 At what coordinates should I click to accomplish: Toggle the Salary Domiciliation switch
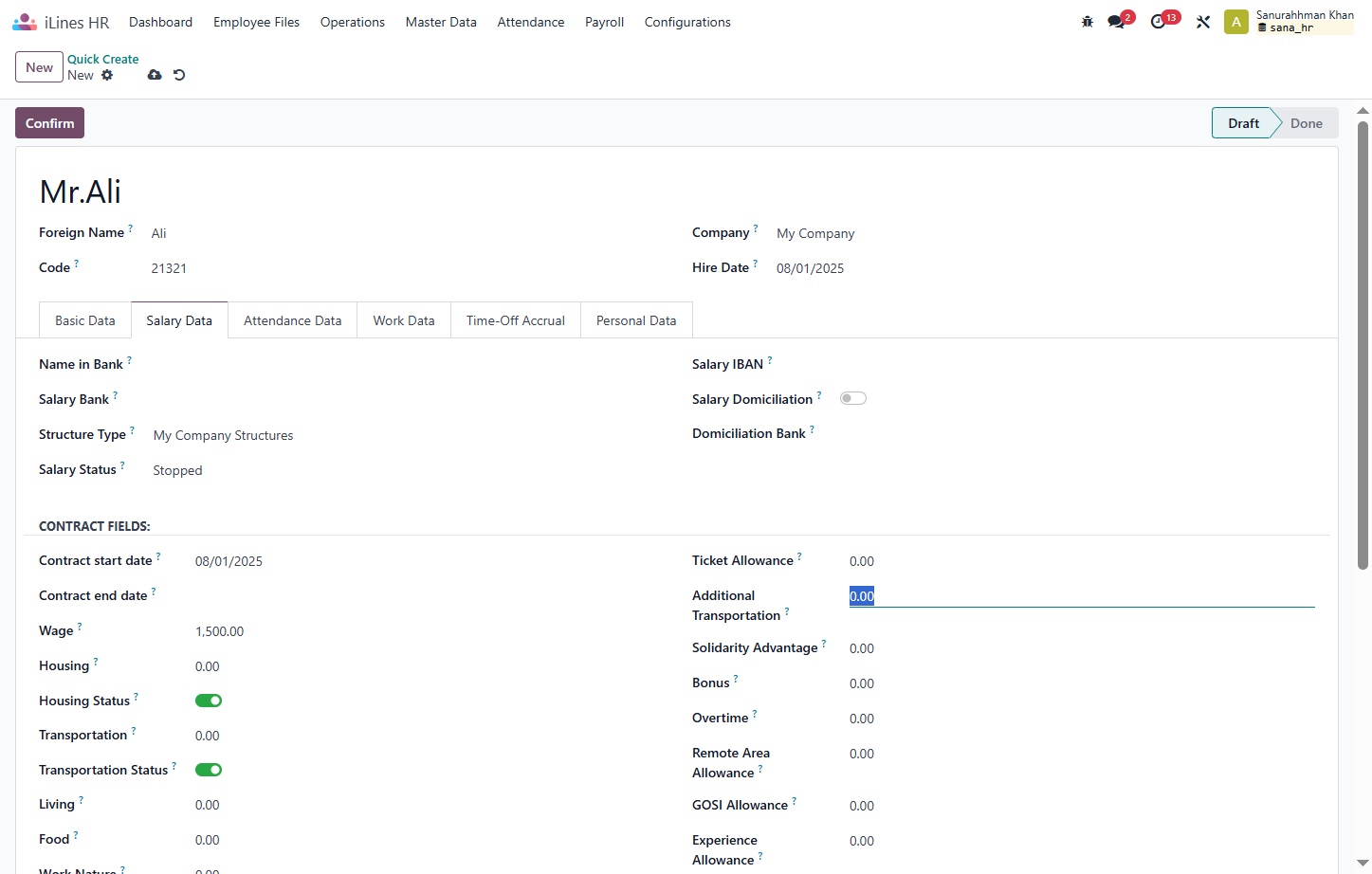click(x=853, y=398)
